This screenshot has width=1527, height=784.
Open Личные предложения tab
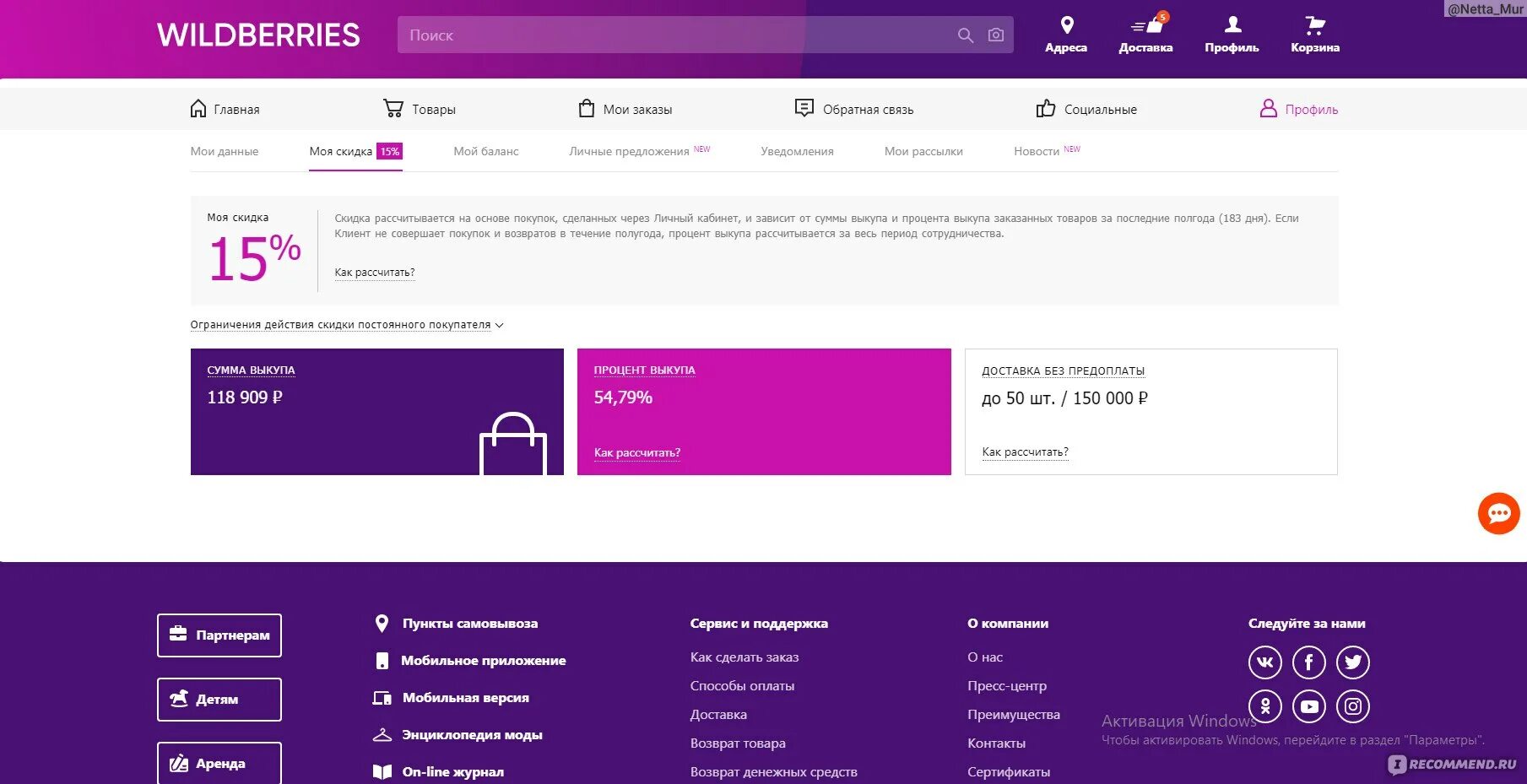[x=639, y=151]
